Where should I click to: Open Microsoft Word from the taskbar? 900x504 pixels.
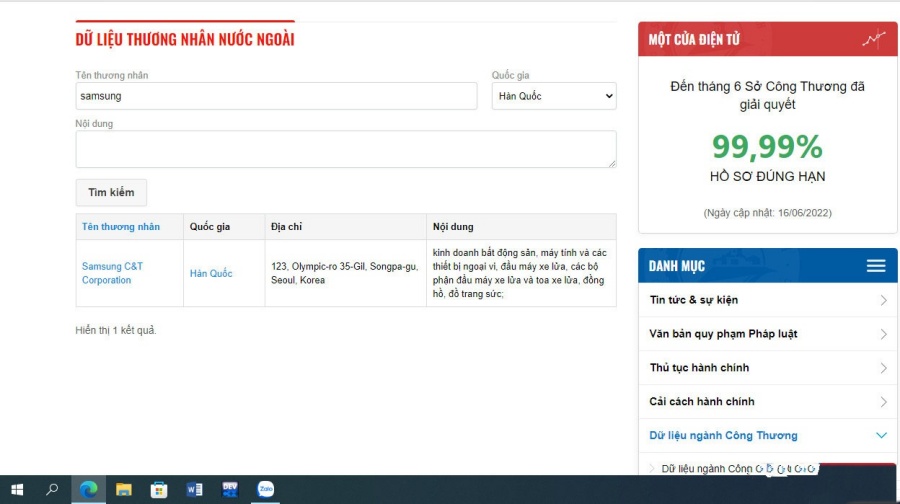194,489
